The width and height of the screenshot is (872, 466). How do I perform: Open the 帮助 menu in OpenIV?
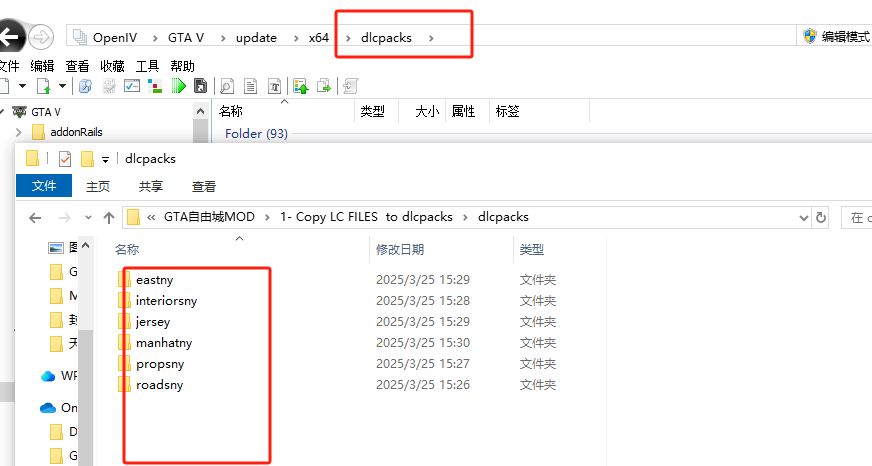182,66
